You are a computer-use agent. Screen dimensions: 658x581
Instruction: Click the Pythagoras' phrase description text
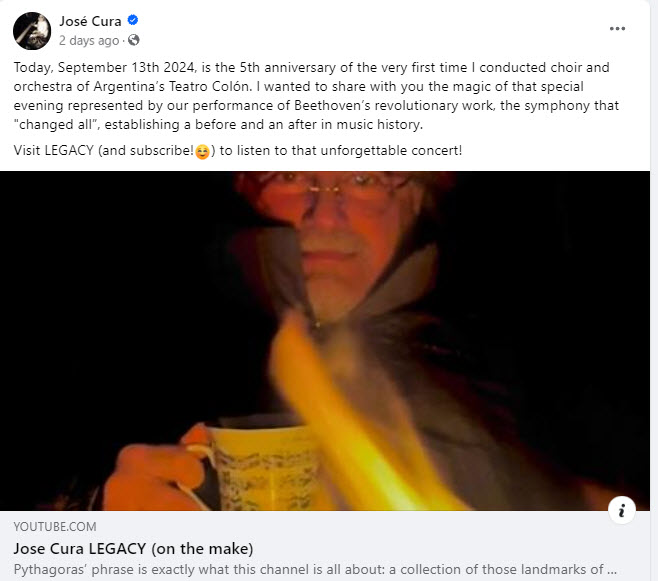click(315, 570)
